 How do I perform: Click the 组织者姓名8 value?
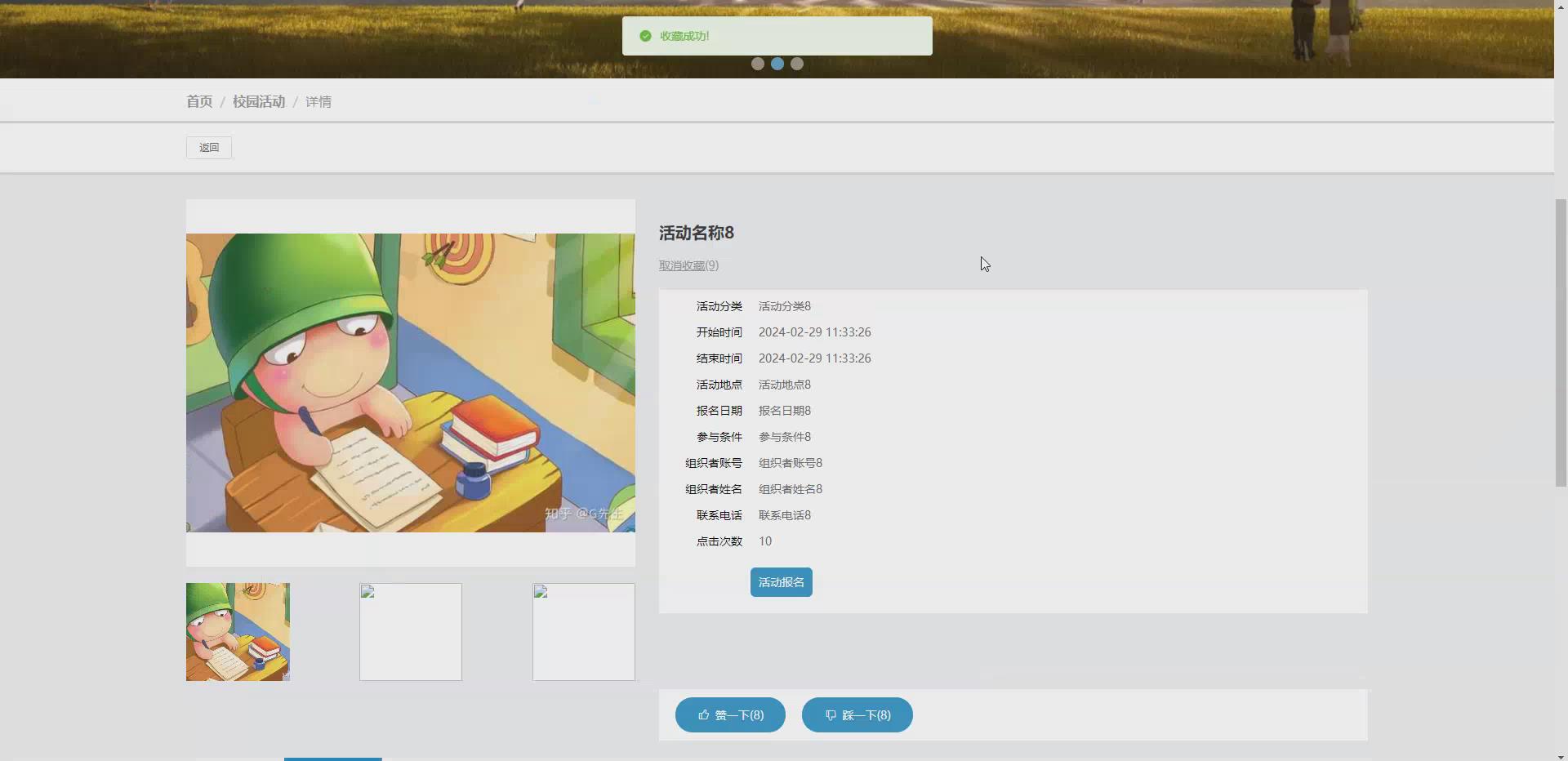pyautogui.click(x=791, y=489)
